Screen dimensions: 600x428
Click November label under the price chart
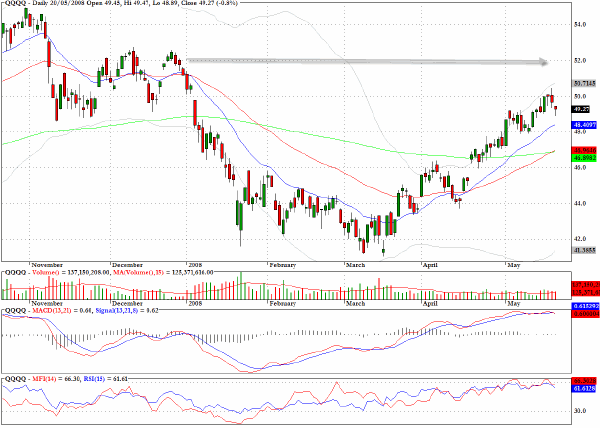click(47, 265)
